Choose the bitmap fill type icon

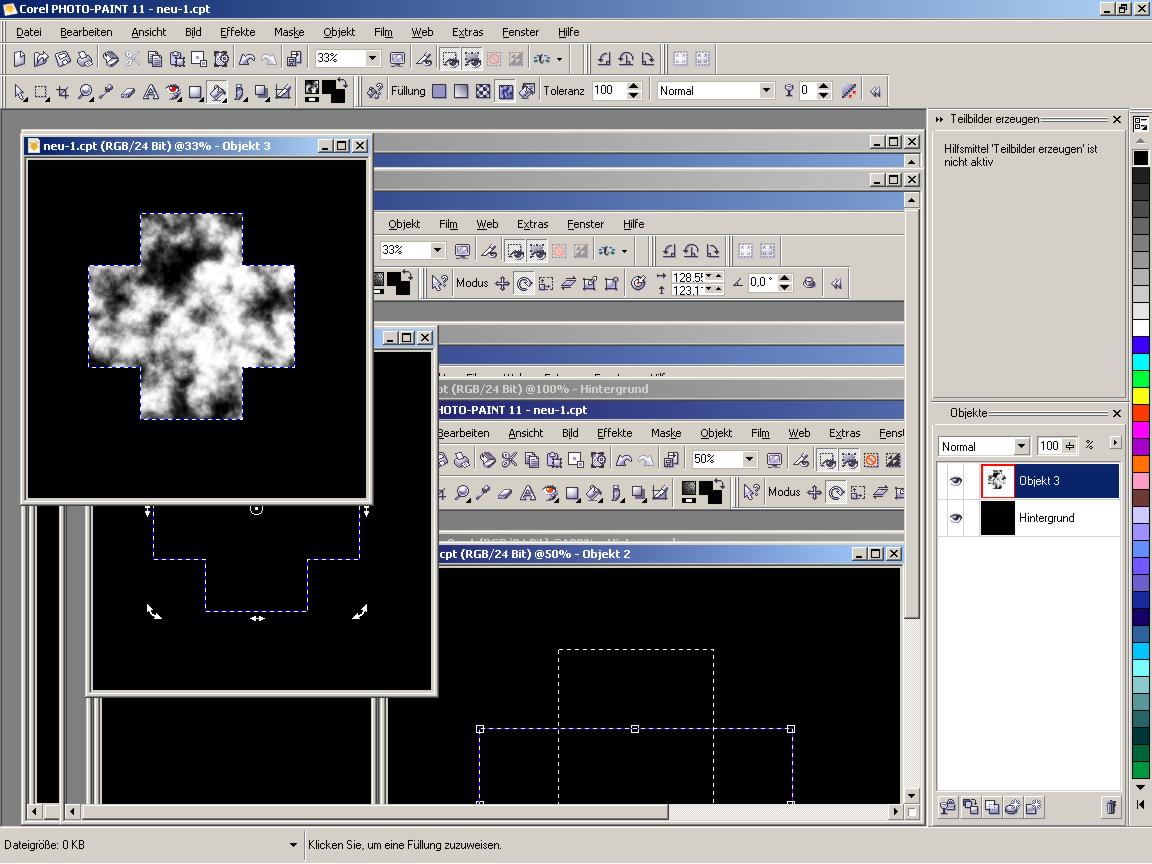(483, 91)
